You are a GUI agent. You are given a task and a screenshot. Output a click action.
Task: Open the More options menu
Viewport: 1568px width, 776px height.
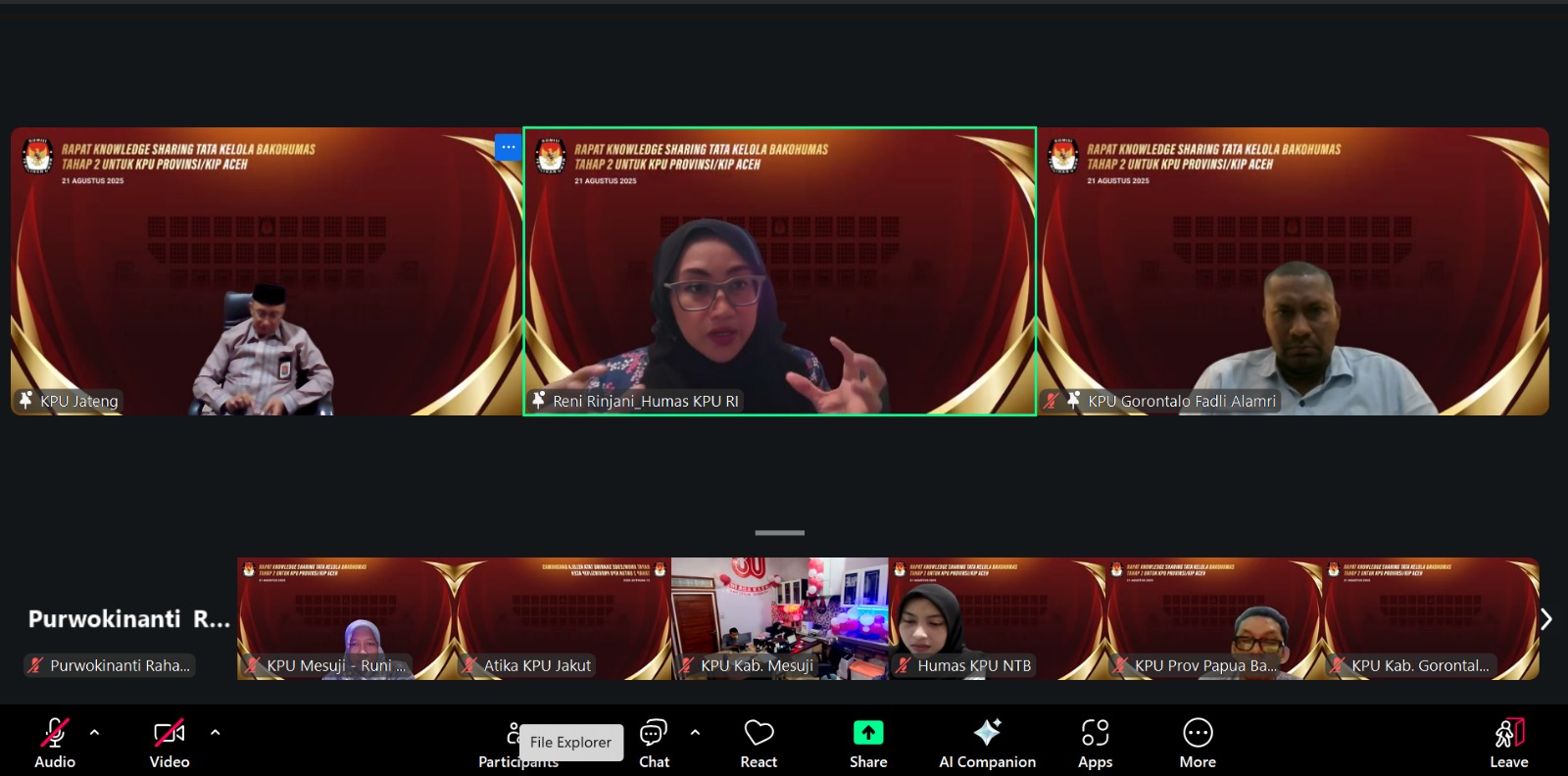1198,743
